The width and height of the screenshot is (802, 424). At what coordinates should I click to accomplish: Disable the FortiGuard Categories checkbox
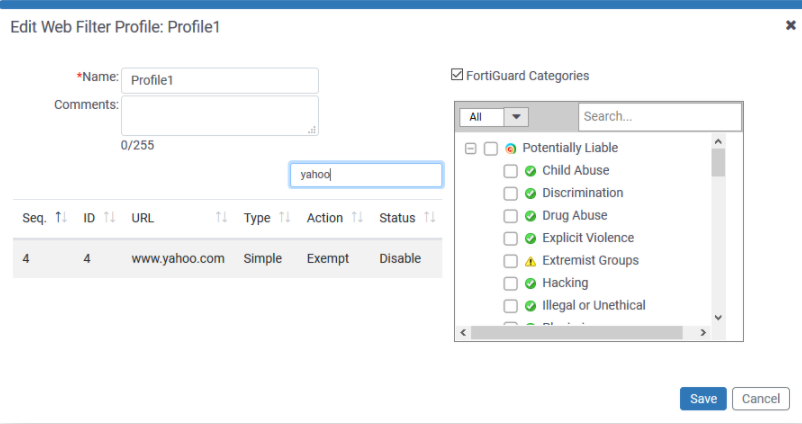[457, 75]
